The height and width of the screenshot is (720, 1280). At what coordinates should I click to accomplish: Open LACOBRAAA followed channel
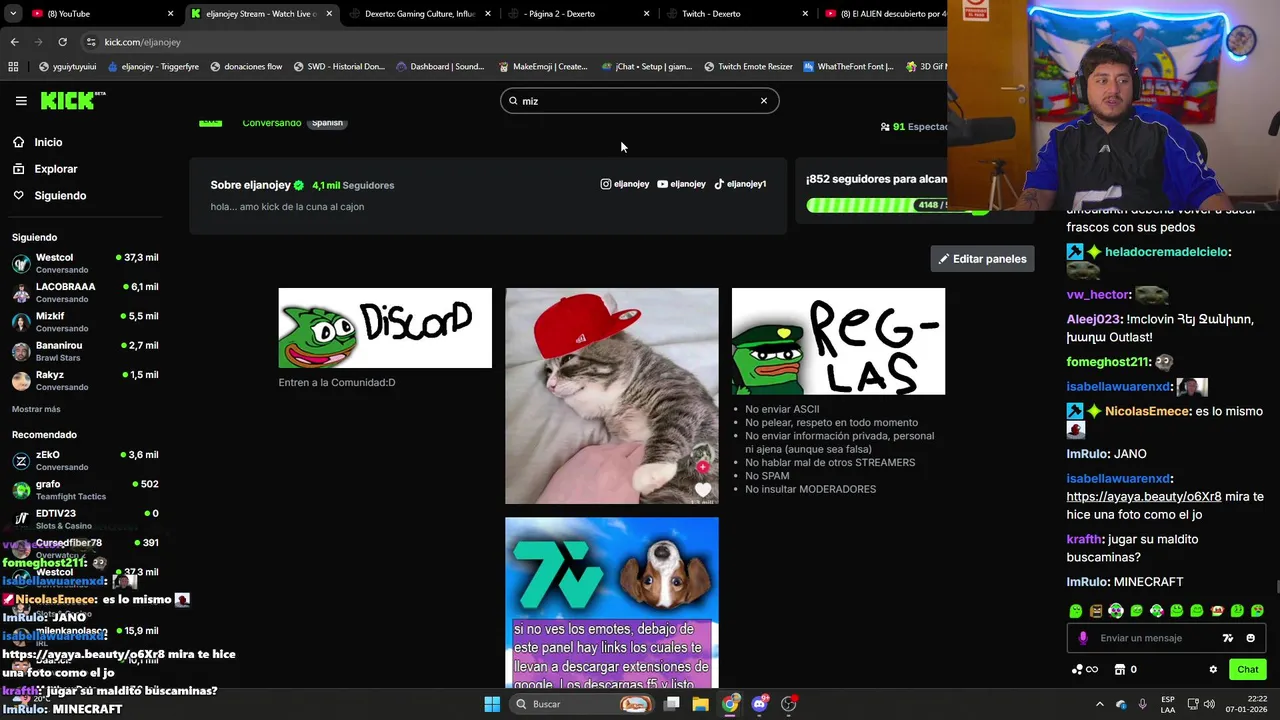(85, 292)
